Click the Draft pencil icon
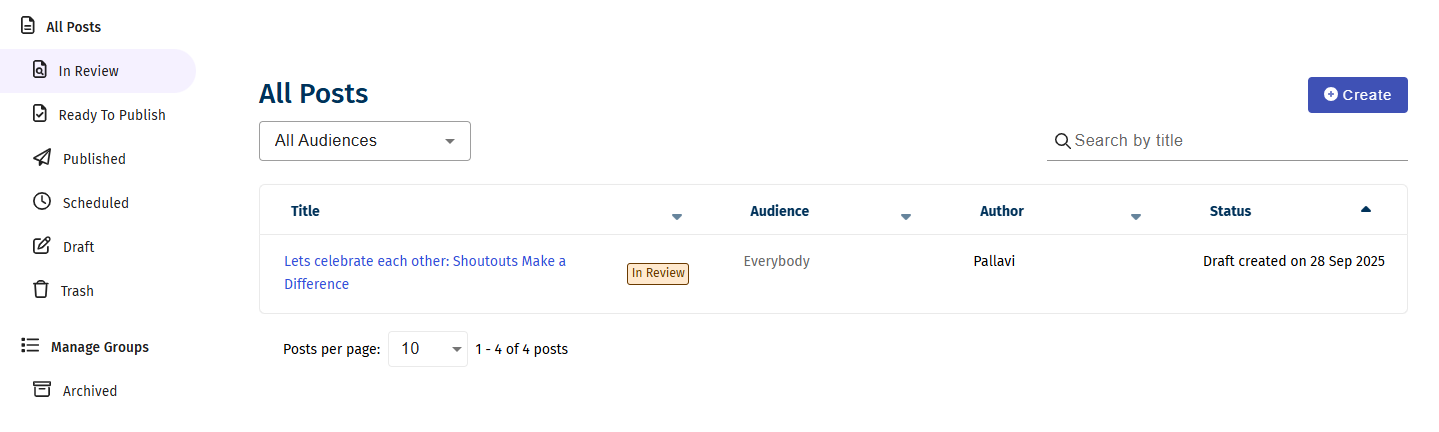Viewport: 1439px width, 432px height. point(42,246)
